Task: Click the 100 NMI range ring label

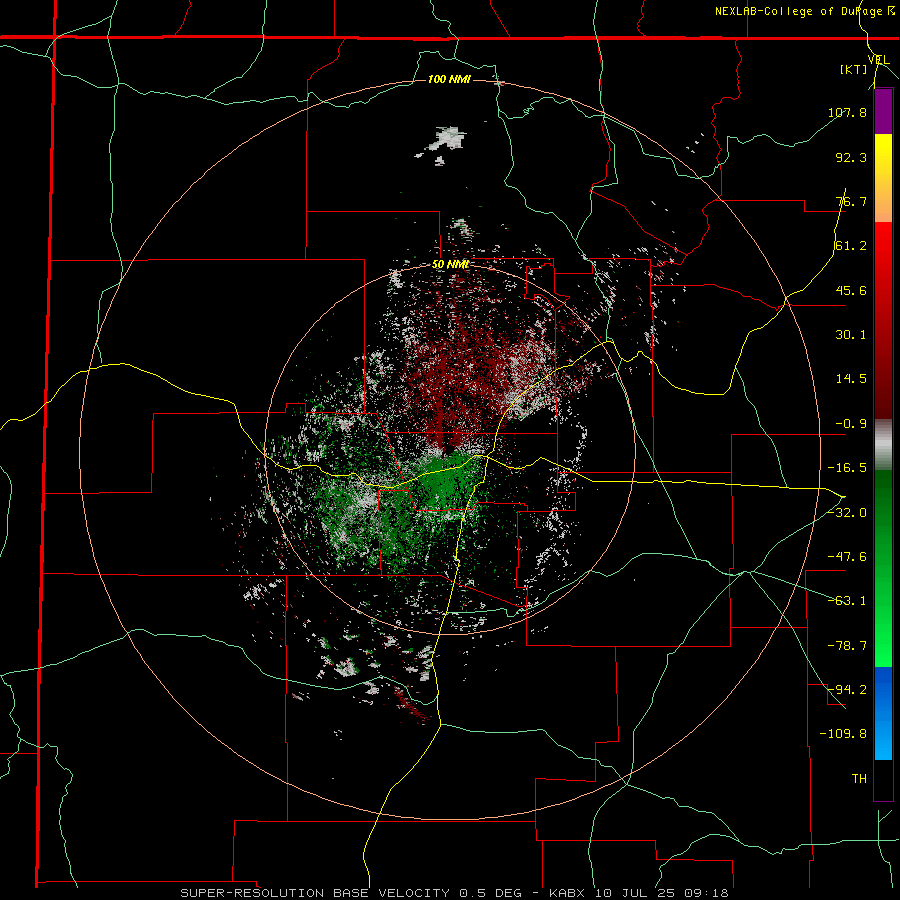Action: [x=449, y=79]
